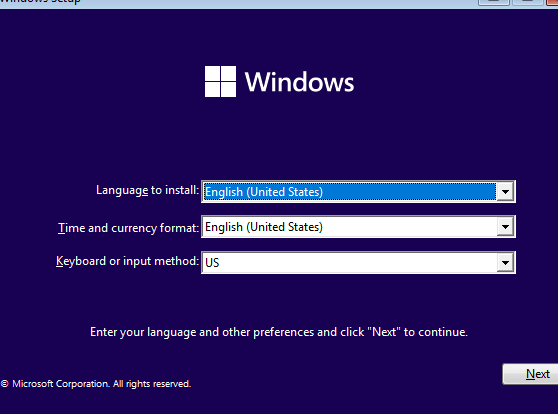Click the 'Enter your language and other preferences' instruction

[279, 332]
